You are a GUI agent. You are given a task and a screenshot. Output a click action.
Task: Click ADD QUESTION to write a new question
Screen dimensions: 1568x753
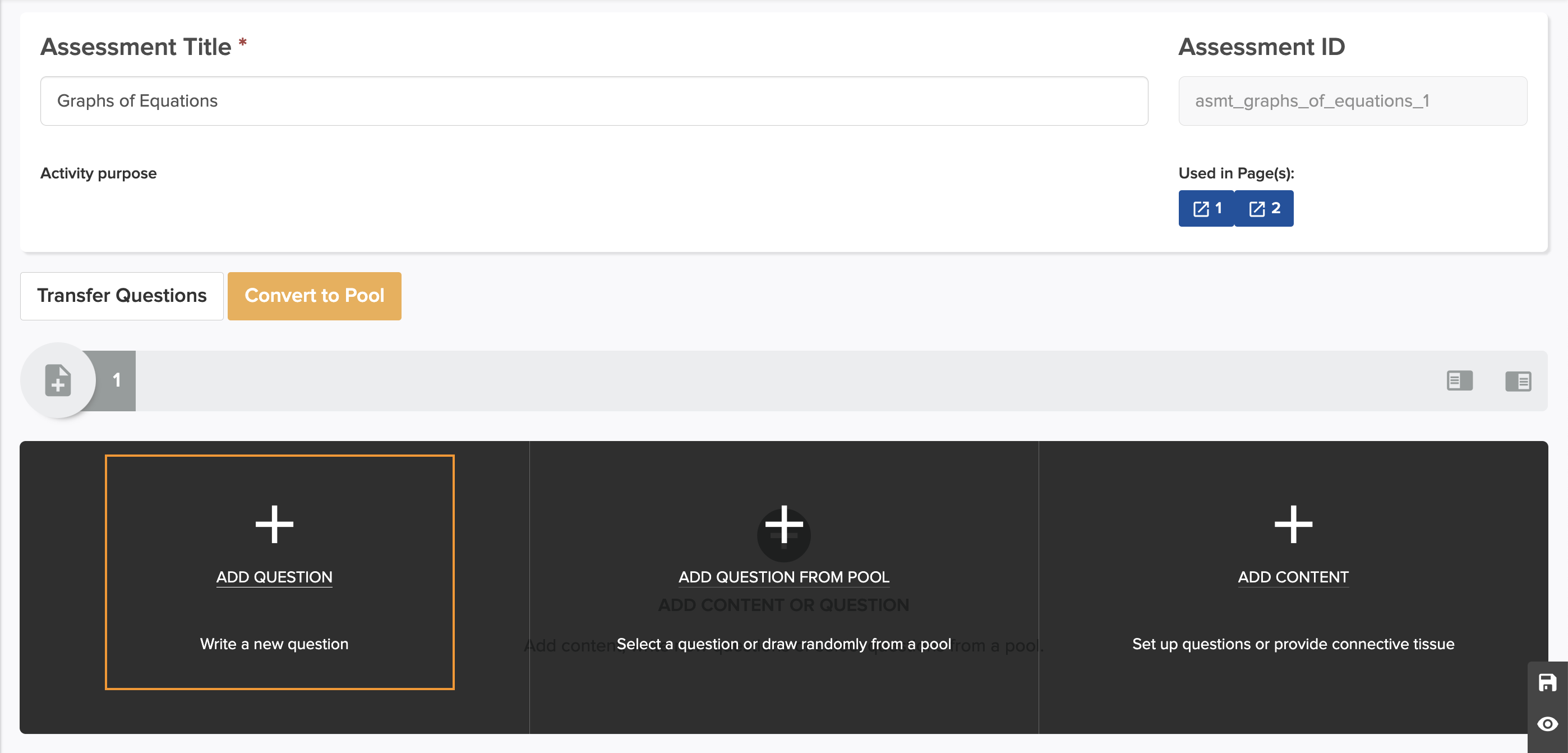274,577
